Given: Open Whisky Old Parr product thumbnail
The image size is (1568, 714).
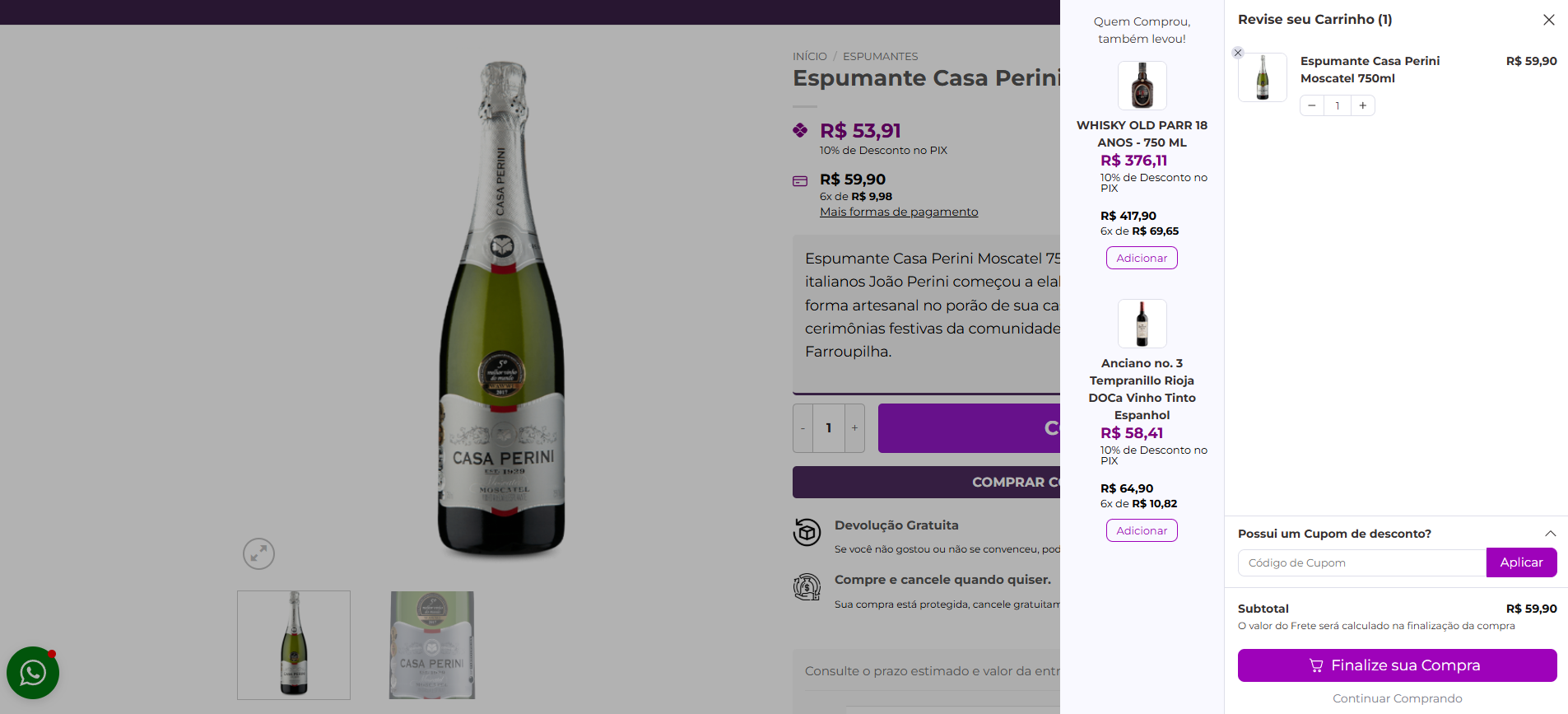Looking at the screenshot, I should click(1142, 86).
